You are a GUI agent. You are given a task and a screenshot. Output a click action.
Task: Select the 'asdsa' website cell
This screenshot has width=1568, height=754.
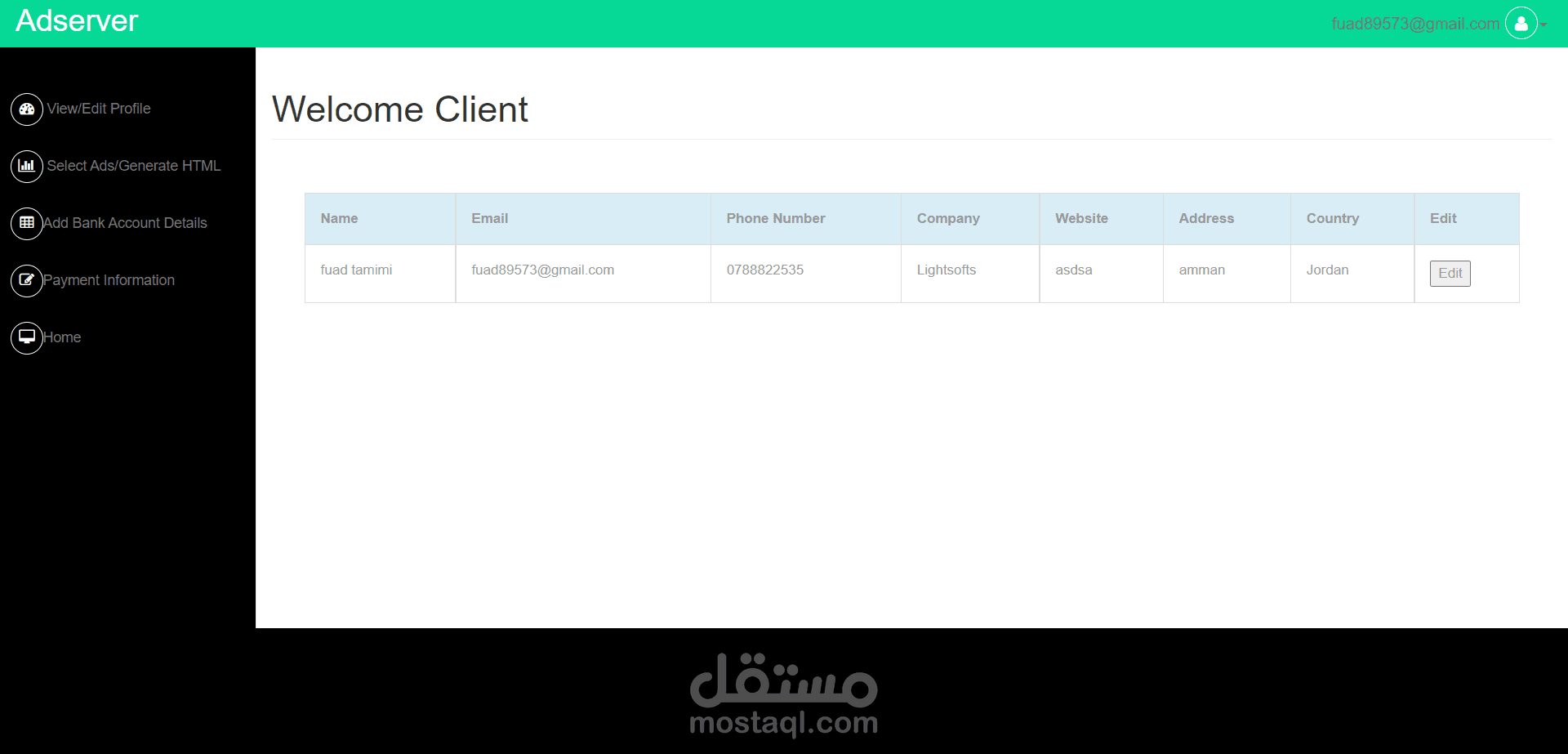click(1102, 274)
